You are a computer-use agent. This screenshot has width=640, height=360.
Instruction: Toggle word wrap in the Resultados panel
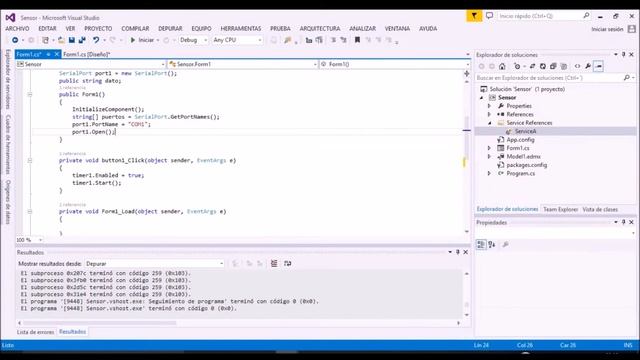[288, 264]
